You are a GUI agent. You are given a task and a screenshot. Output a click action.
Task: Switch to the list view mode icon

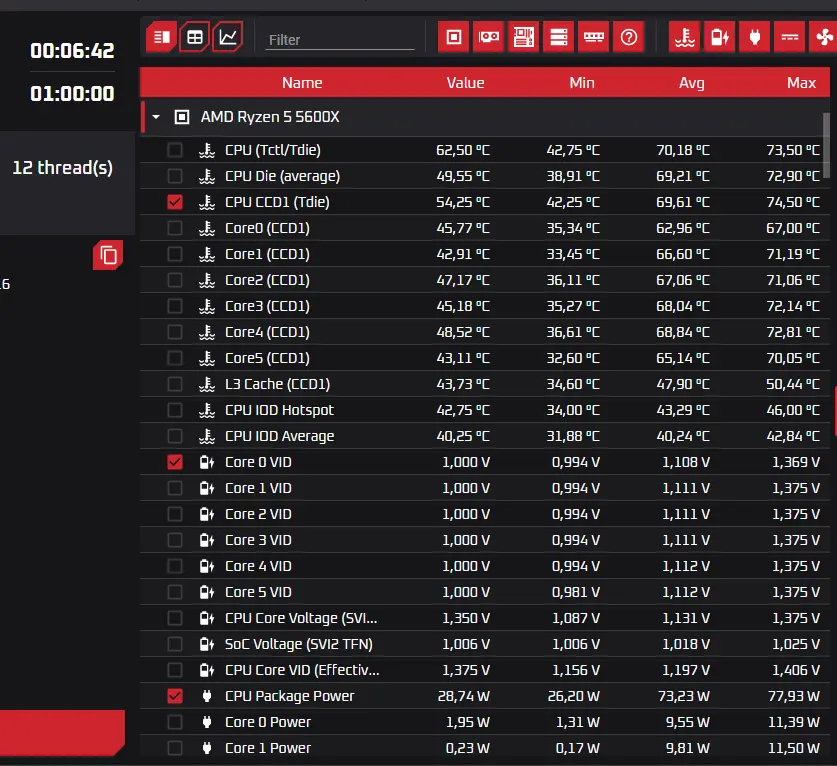161,37
